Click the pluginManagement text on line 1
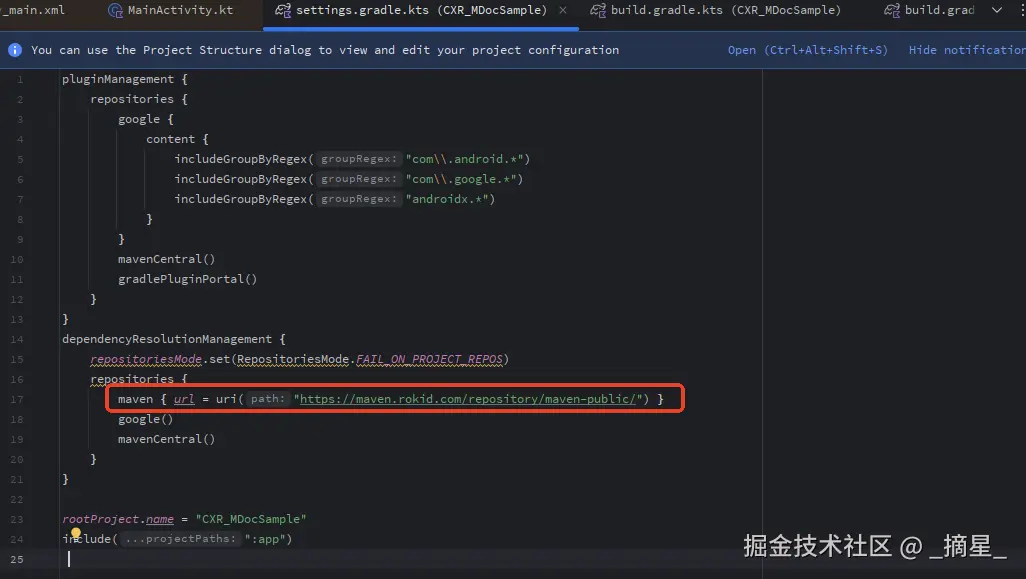The height and width of the screenshot is (579, 1026). (118, 79)
